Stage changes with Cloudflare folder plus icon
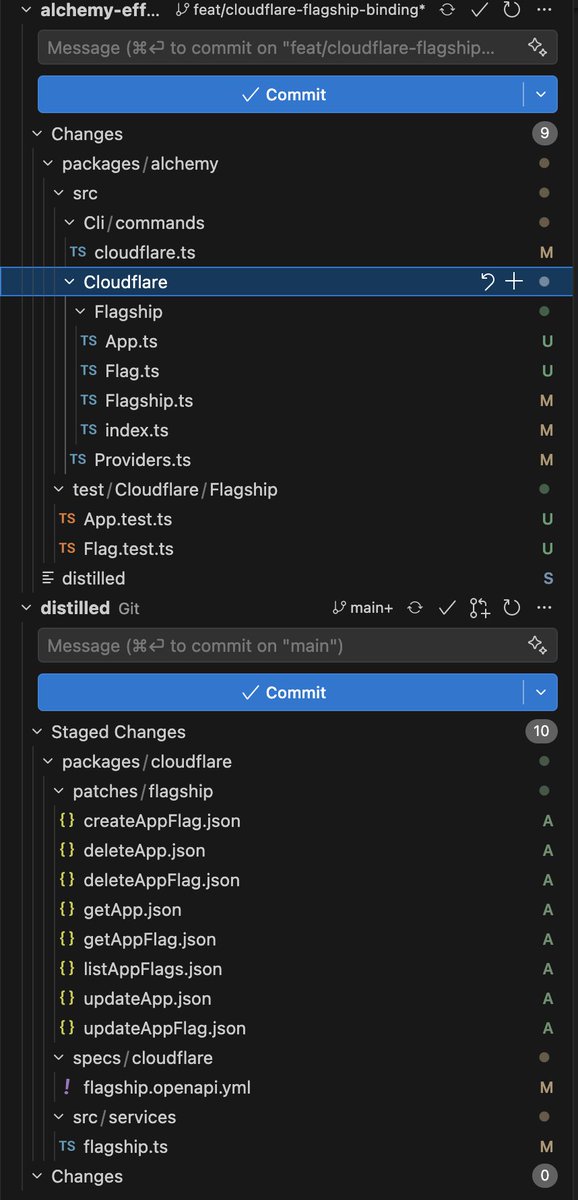Screen dimensions: 578x1200 click(514, 282)
